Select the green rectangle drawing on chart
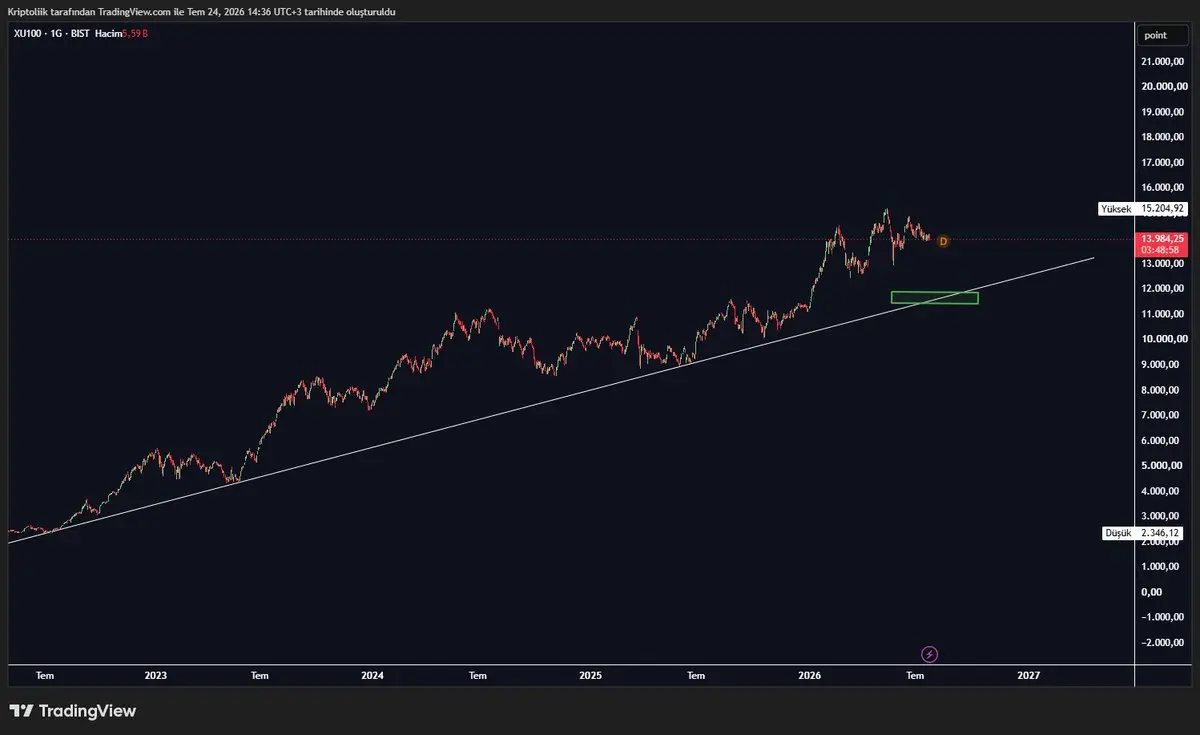Image resolution: width=1200 pixels, height=735 pixels. click(x=934, y=297)
